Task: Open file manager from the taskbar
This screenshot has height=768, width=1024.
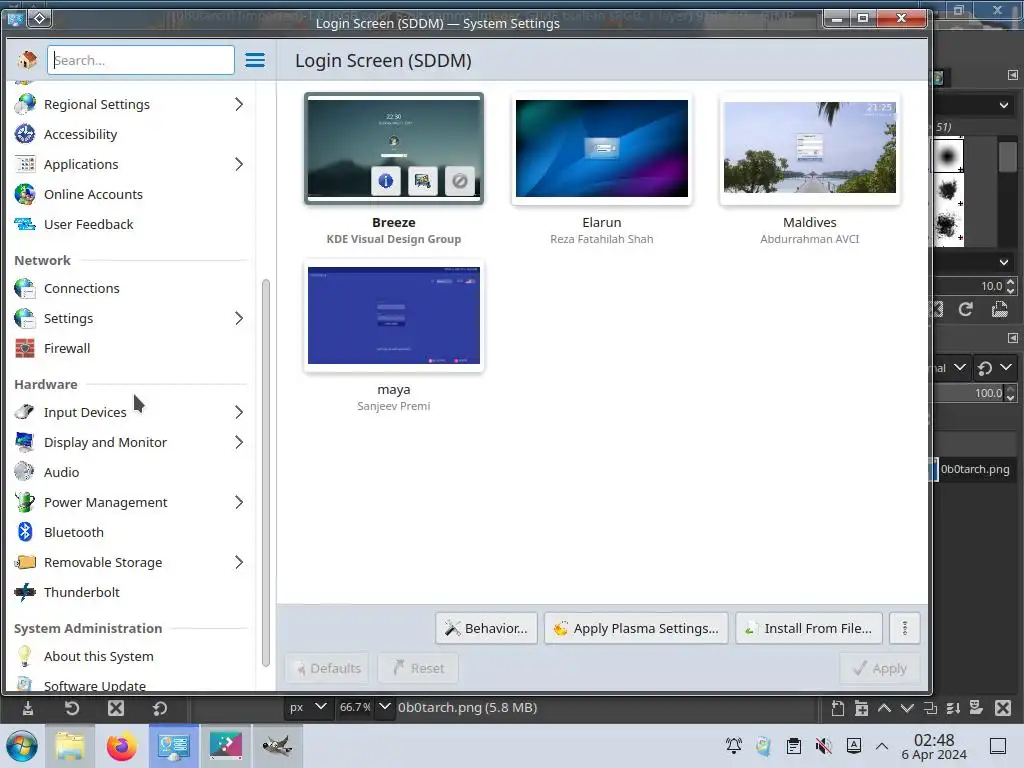Action: point(70,746)
